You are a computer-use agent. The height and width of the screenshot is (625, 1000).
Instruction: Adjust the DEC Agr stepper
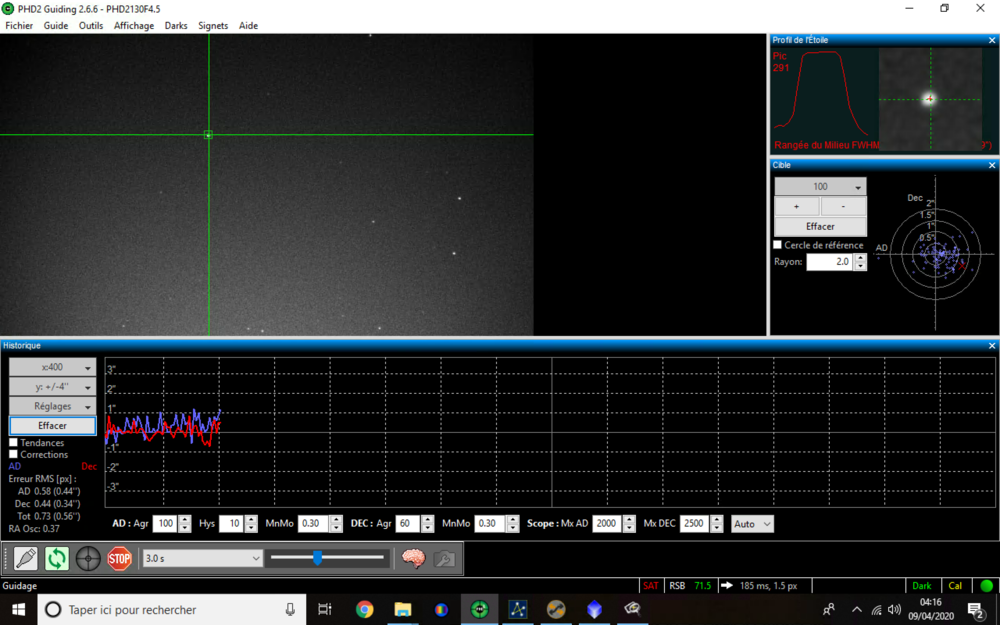tap(428, 524)
